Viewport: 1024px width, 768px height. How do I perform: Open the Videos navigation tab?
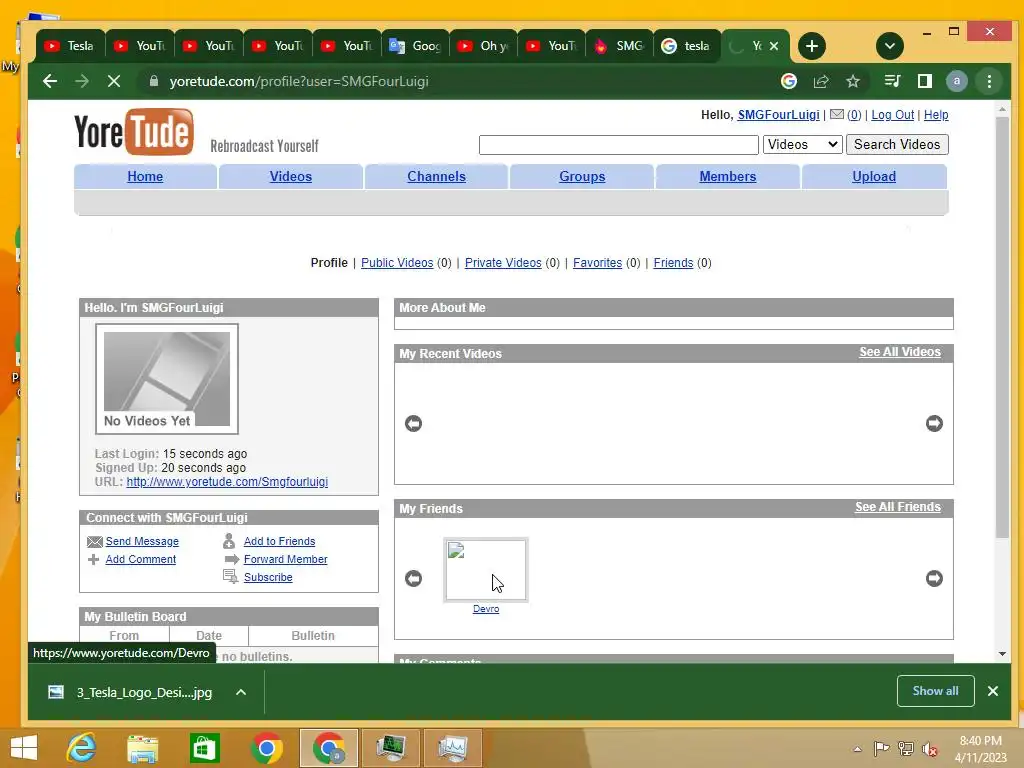[x=291, y=176]
